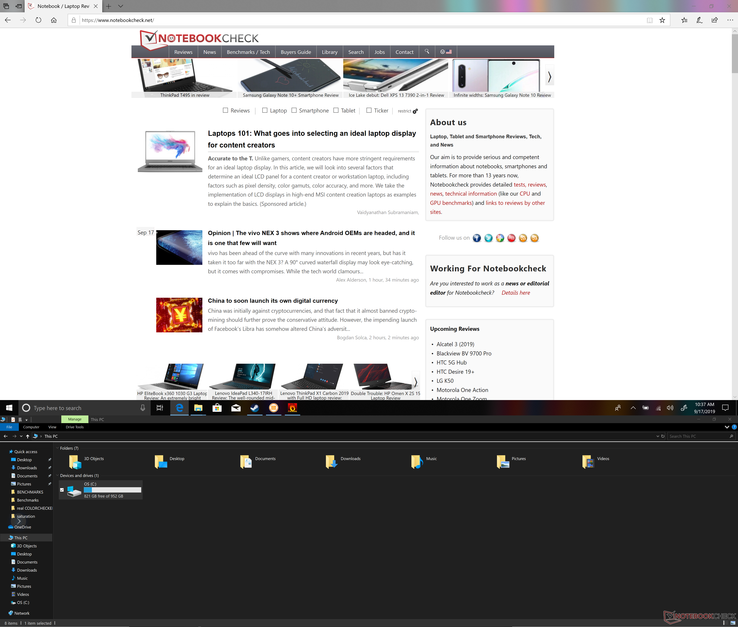Check the Tablet filter checkbox
The image size is (738, 627).
(x=336, y=110)
